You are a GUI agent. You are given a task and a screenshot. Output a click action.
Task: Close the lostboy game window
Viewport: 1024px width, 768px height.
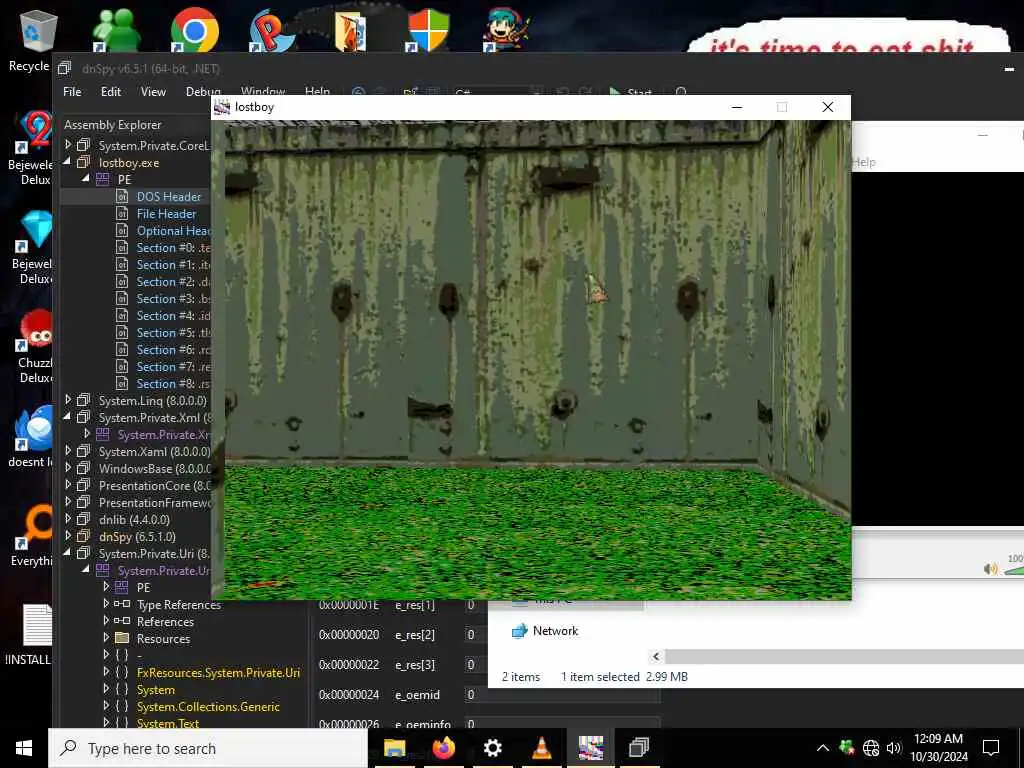tap(827, 107)
